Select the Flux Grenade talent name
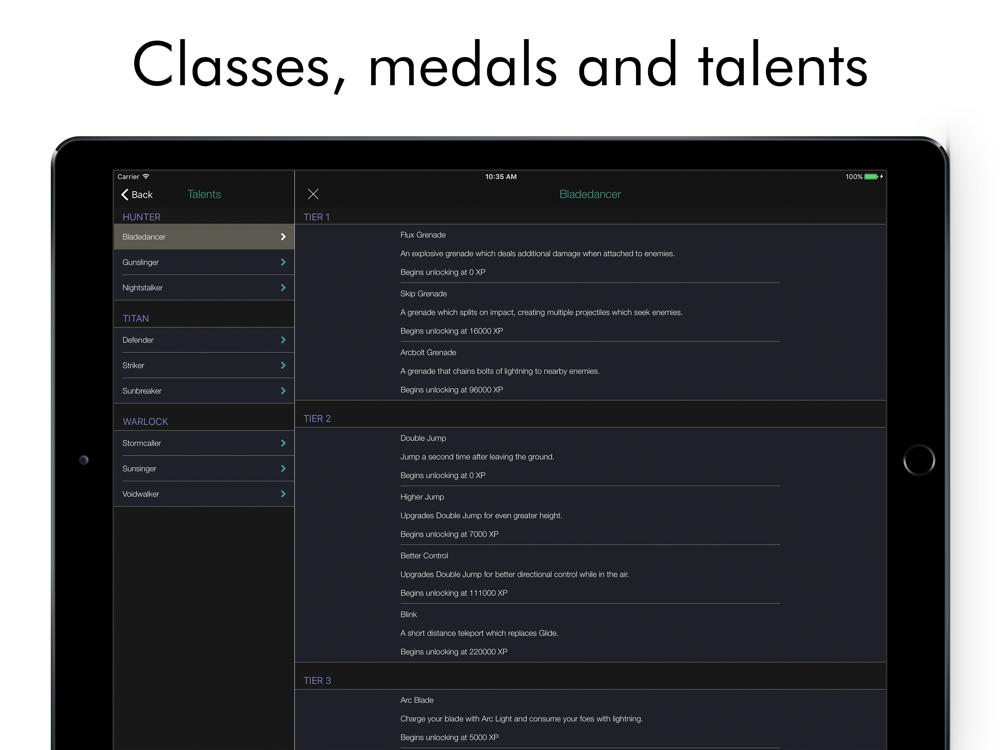This screenshot has width=1000, height=750. tap(423, 235)
